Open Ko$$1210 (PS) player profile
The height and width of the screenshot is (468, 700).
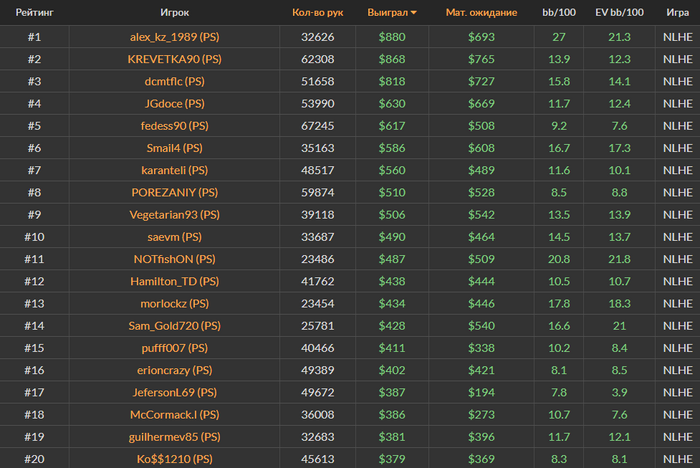pos(175,459)
